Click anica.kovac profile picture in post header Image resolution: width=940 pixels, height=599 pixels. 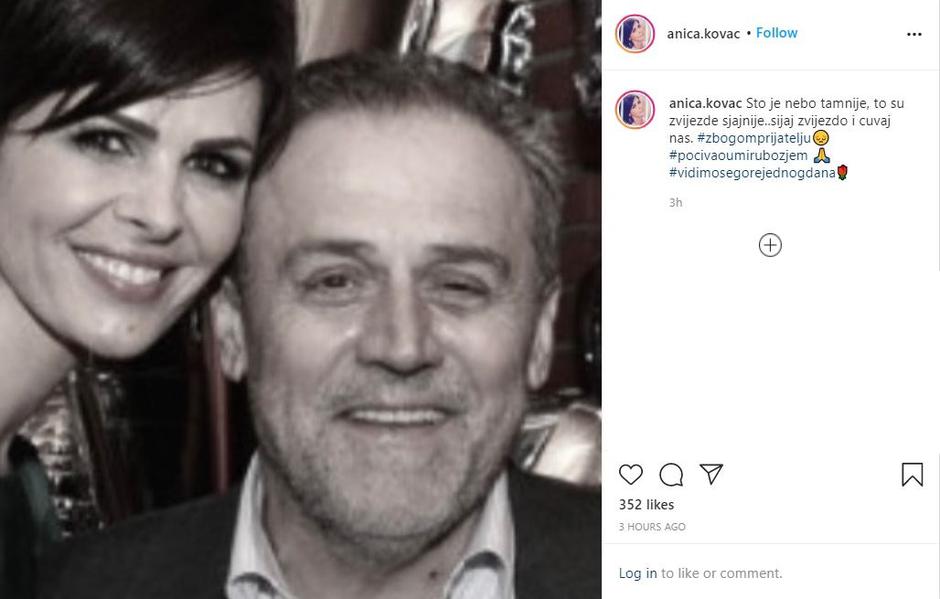tap(635, 34)
